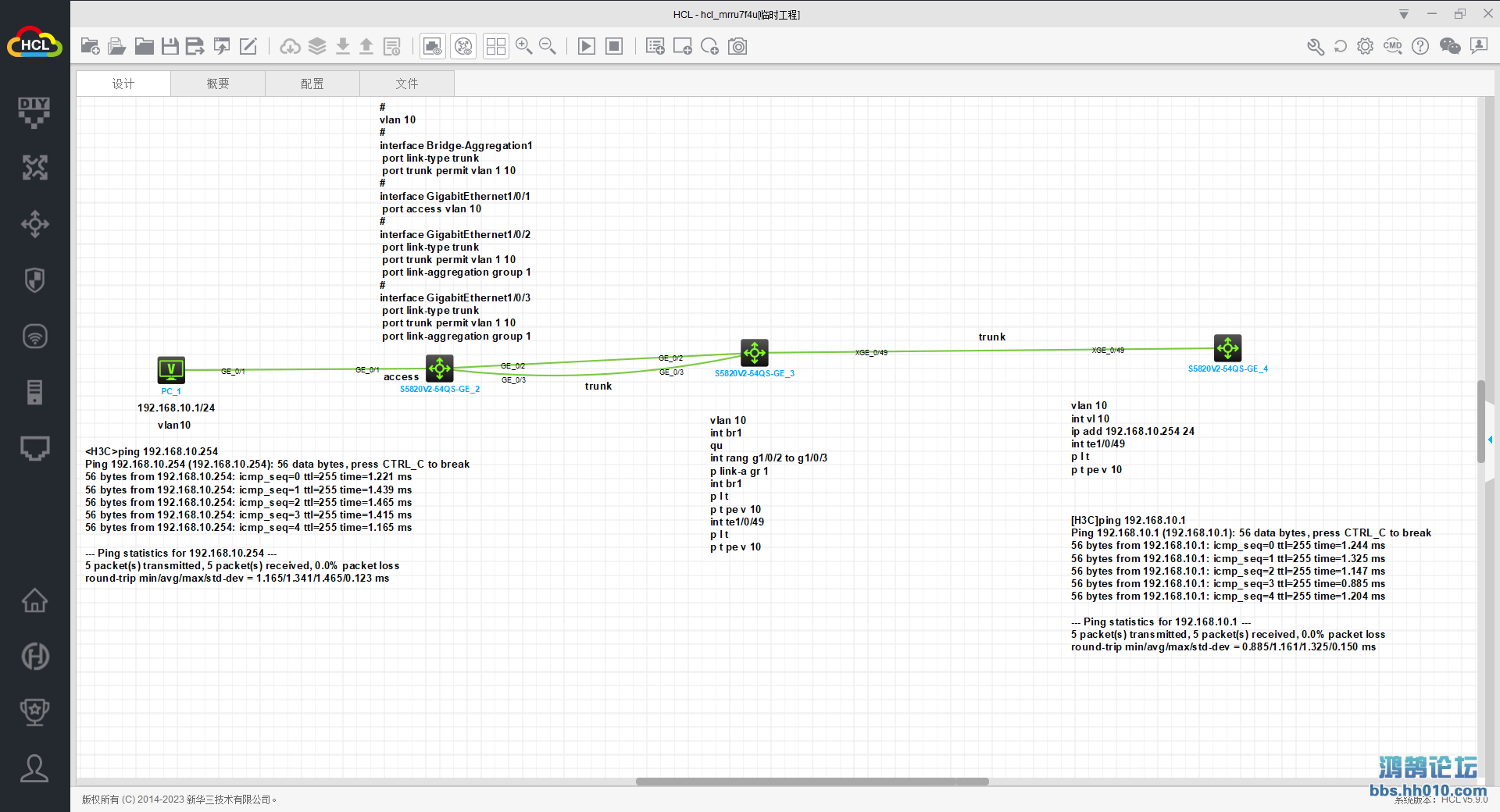The height and width of the screenshot is (812, 1500).
Task: Click the edit pencil toolbar icon
Action: point(248,46)
